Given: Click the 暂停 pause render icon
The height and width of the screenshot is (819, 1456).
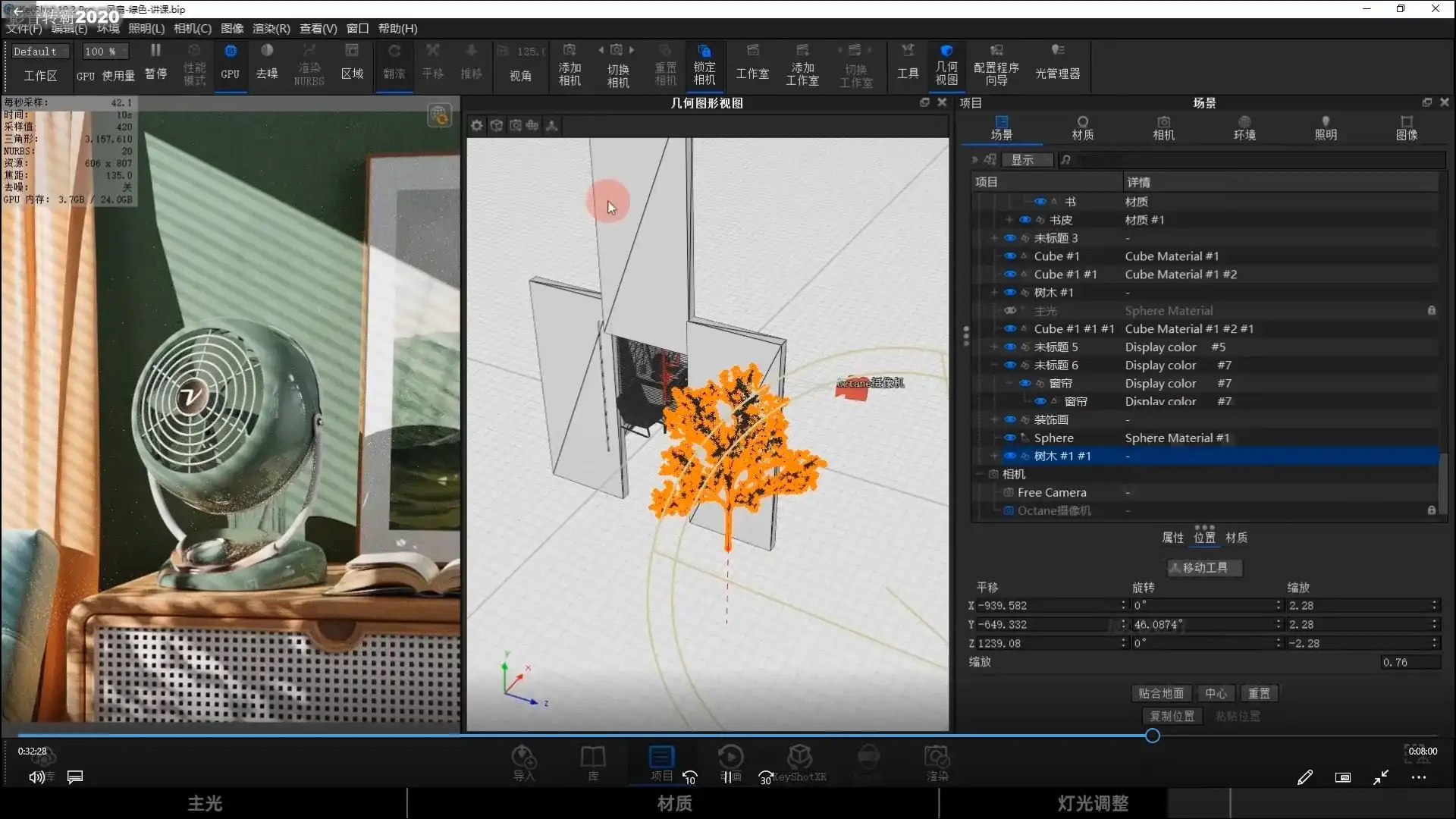Looking at the screenshot, I should (x=155, y=52).
